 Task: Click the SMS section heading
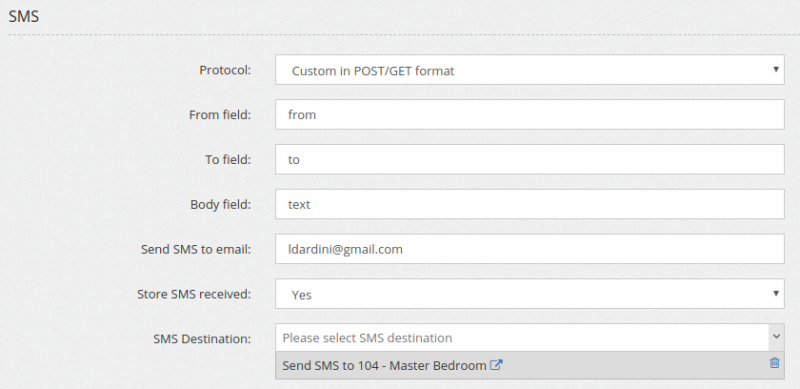click(23, 16)
